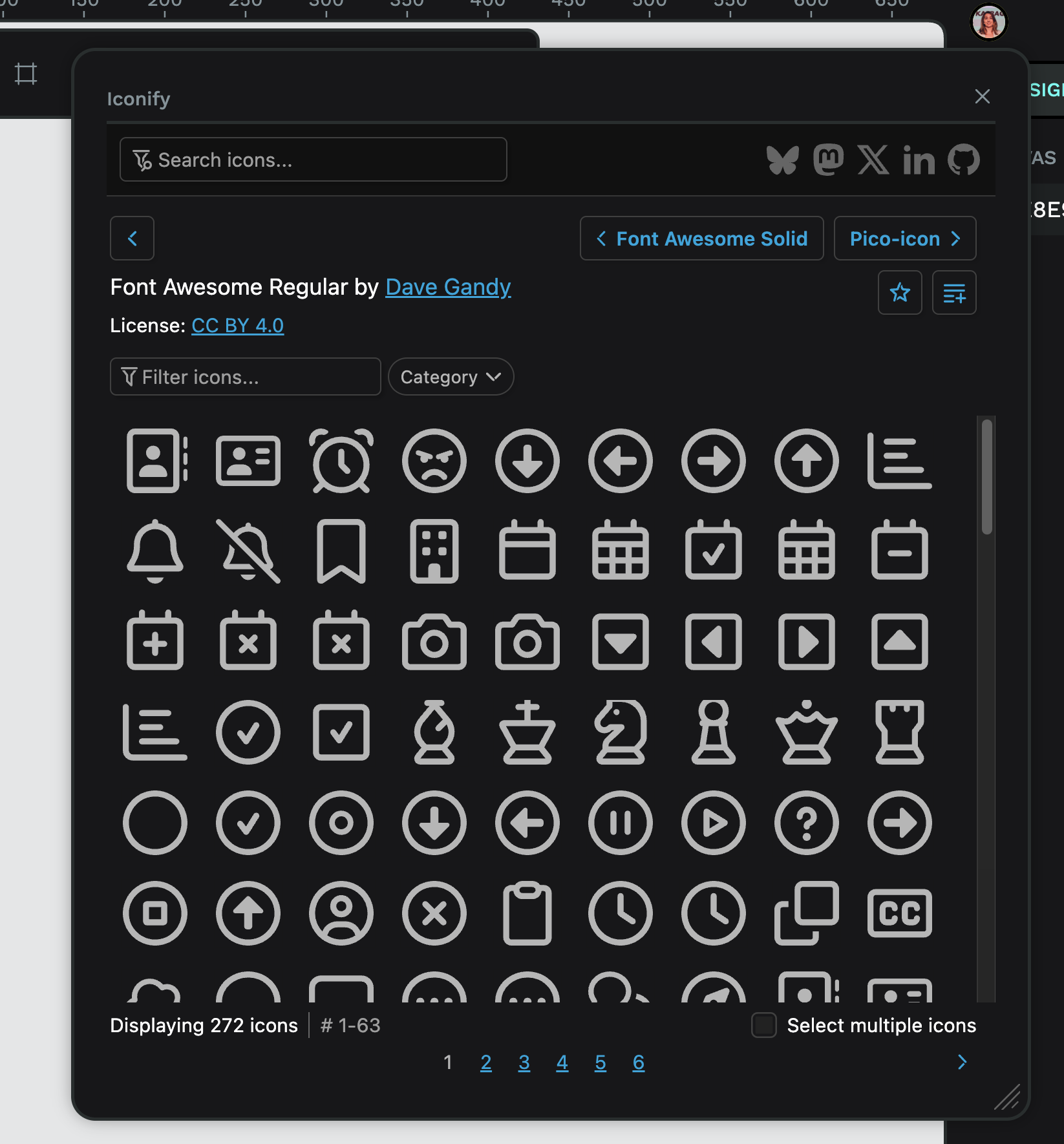Screen dimensions: 1064x1144
Task: Choose the crossed-out bell icon
Action: 248,551
